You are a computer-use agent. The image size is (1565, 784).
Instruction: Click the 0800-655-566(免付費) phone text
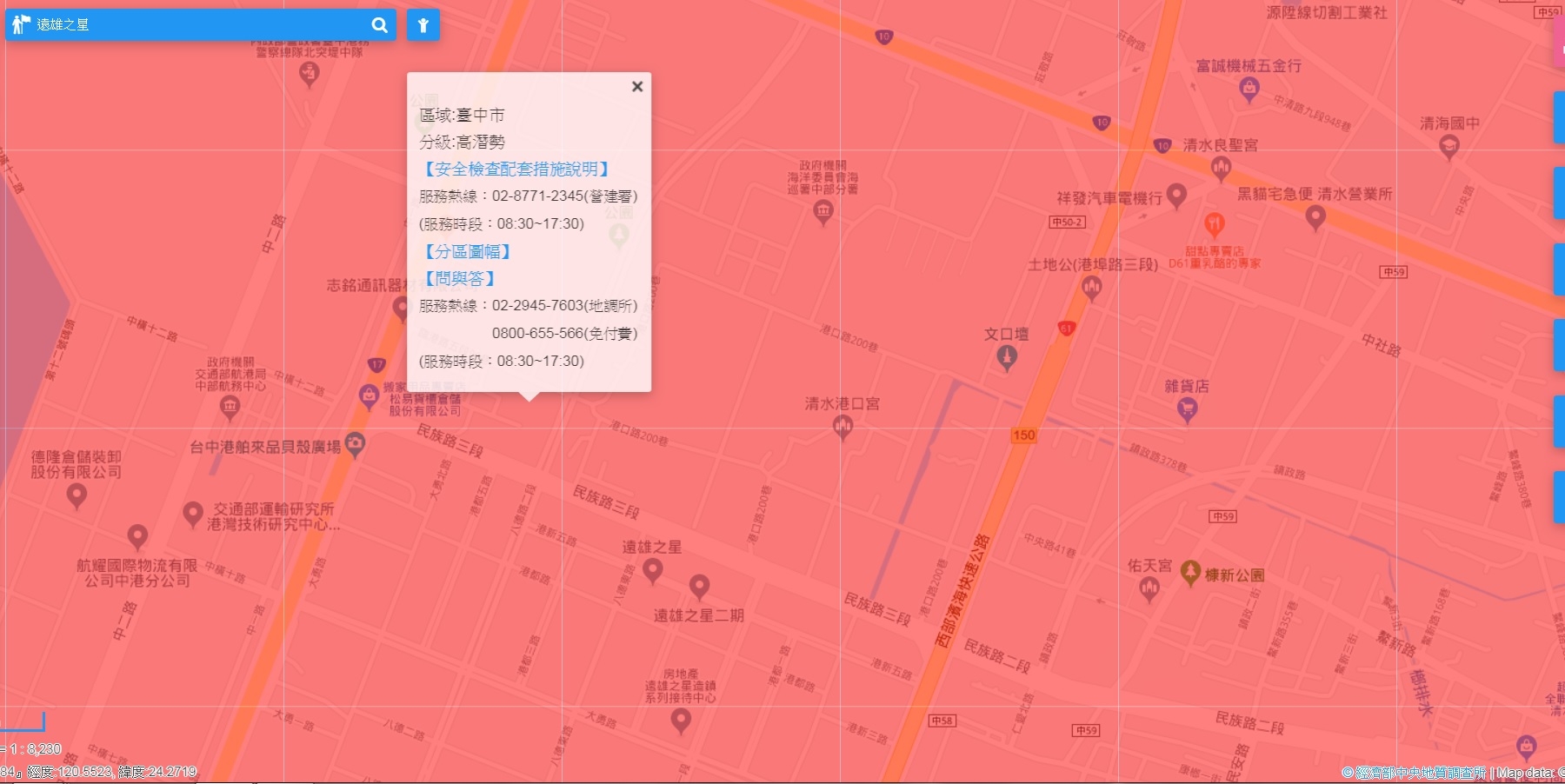coord(565,334)
